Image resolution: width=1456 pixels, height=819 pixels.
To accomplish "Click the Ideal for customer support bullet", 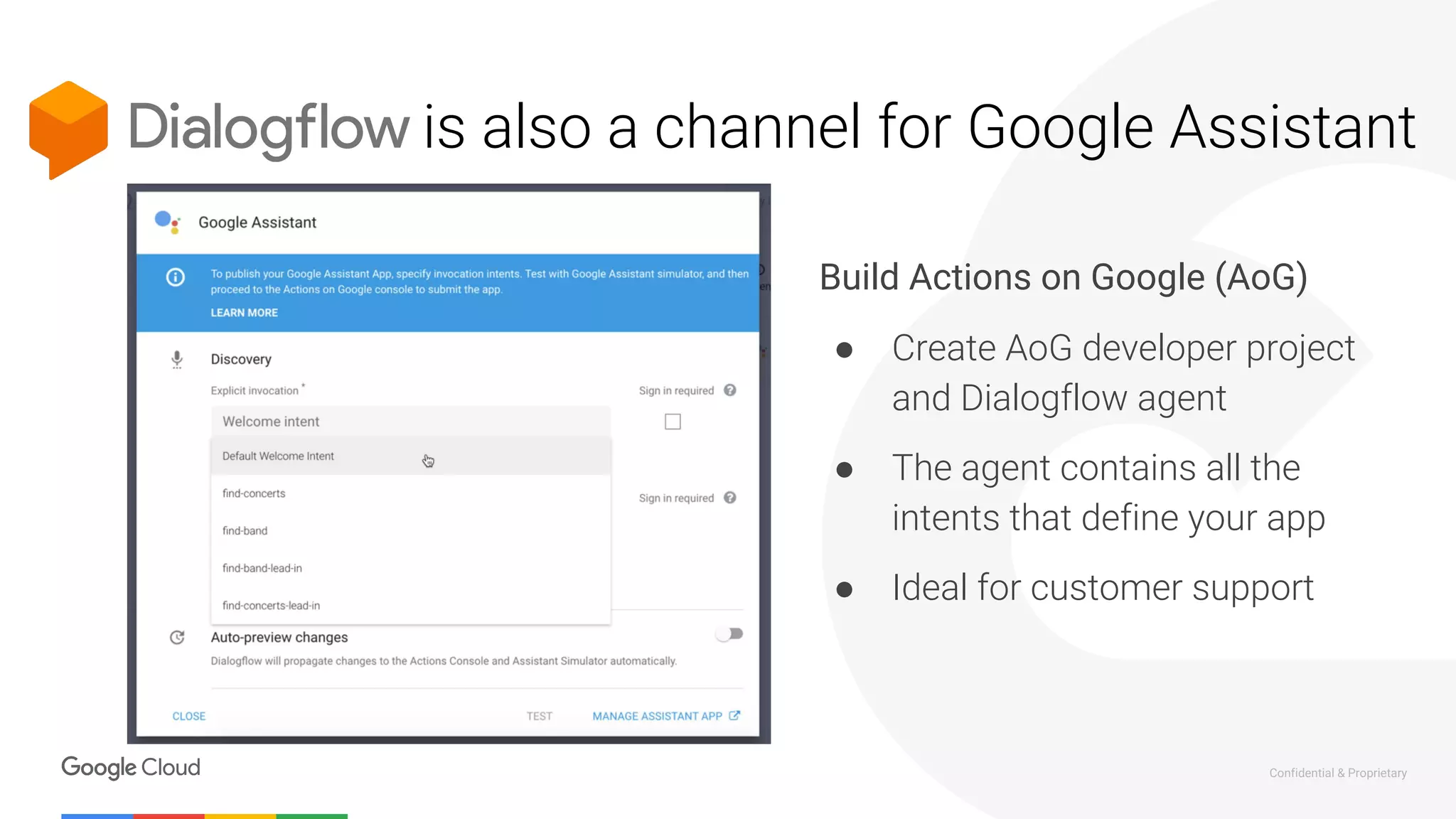I will point(1103,588).
